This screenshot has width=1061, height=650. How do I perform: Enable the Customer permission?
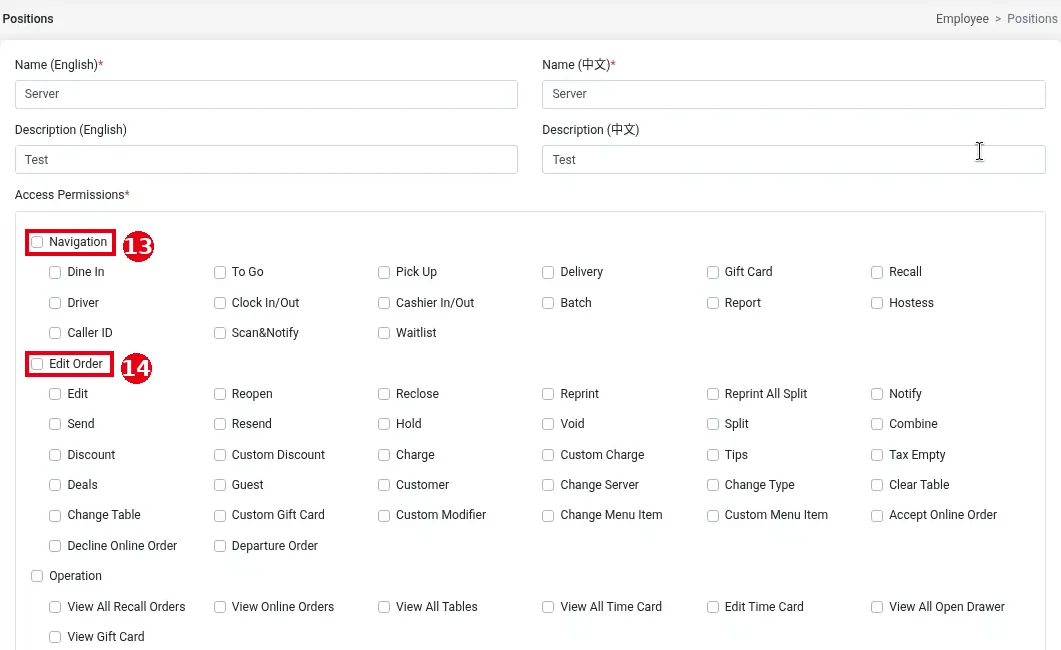[384, 485]
